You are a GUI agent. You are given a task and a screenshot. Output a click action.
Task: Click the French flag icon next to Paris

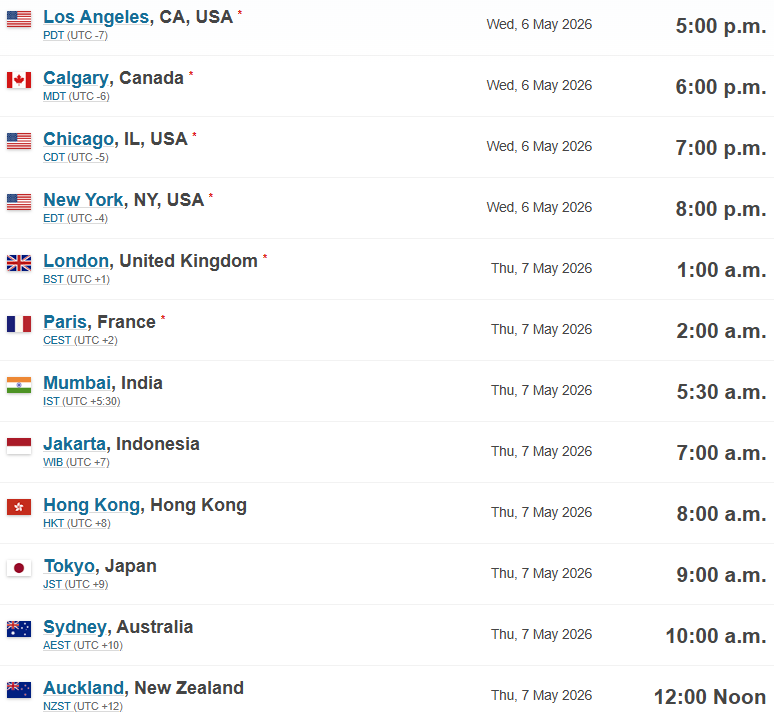(19, 324)
